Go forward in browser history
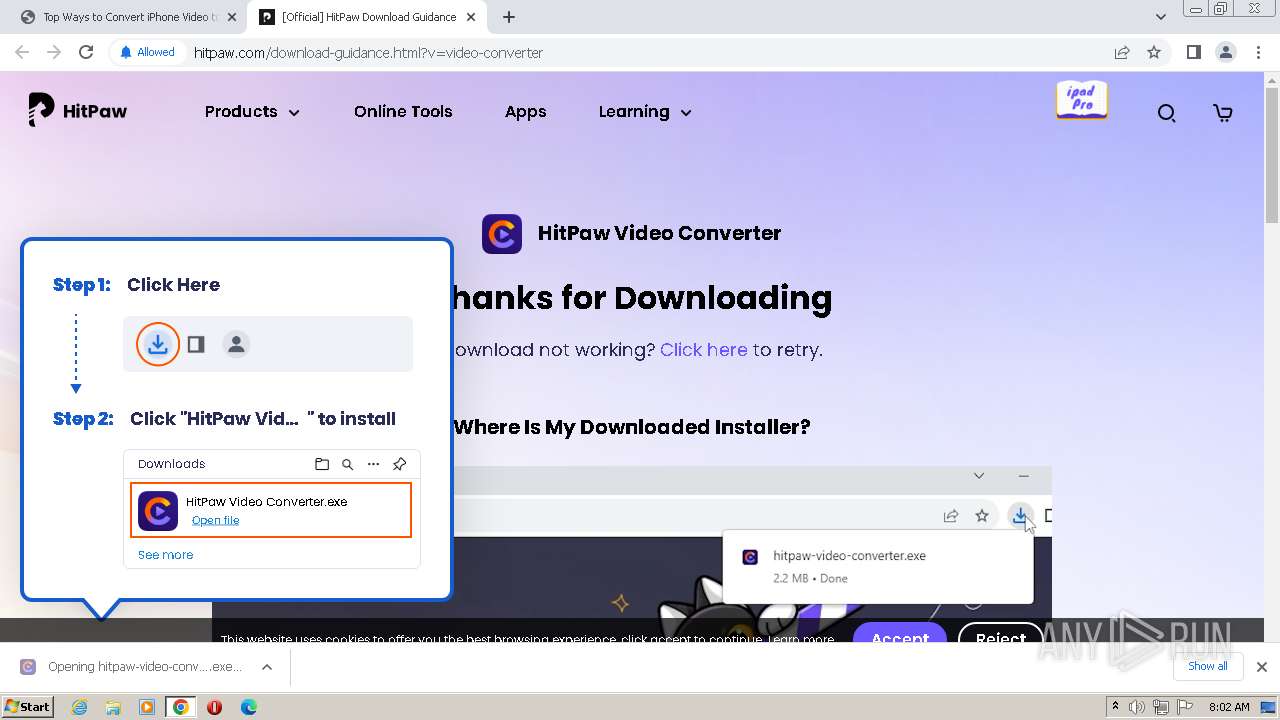Image resolution: width=1280 pixels, height=720 pixels. pos(54,52)
